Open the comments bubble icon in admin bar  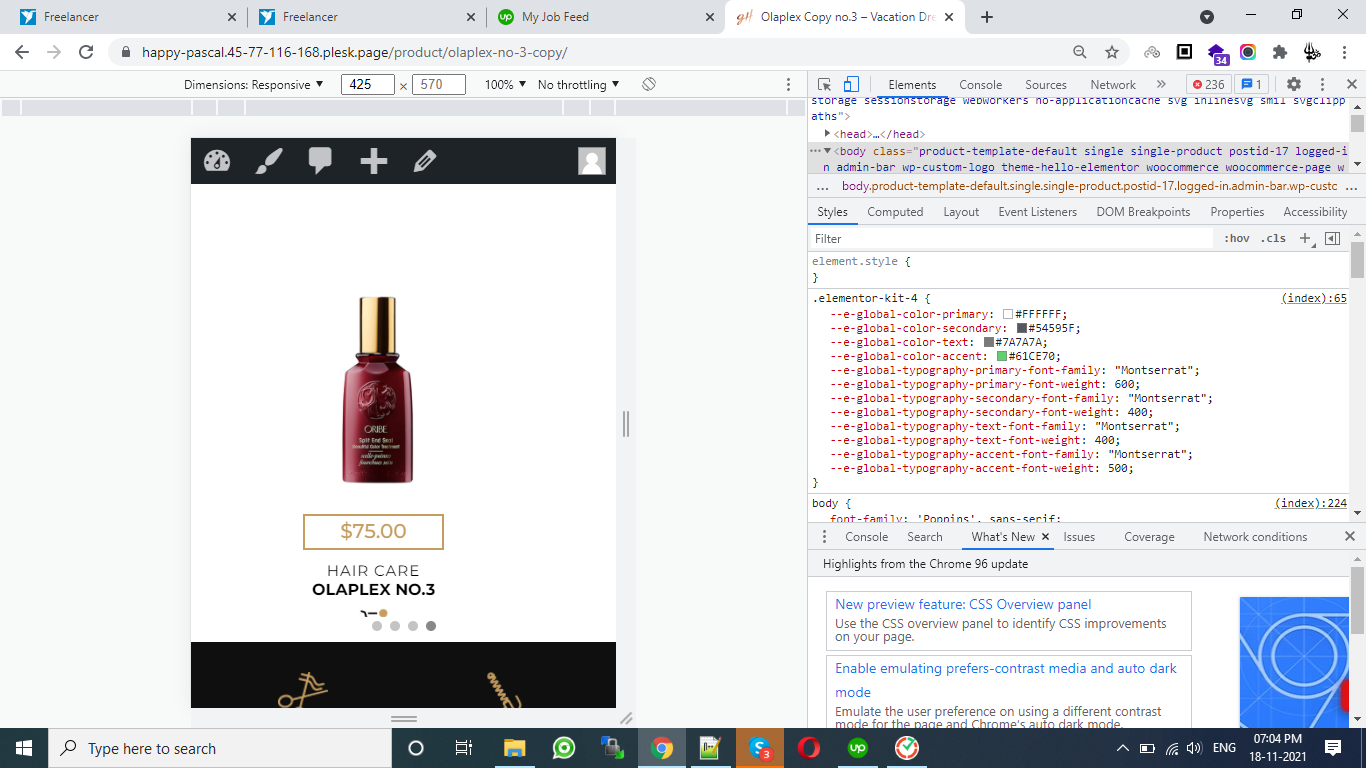[320, 161]
